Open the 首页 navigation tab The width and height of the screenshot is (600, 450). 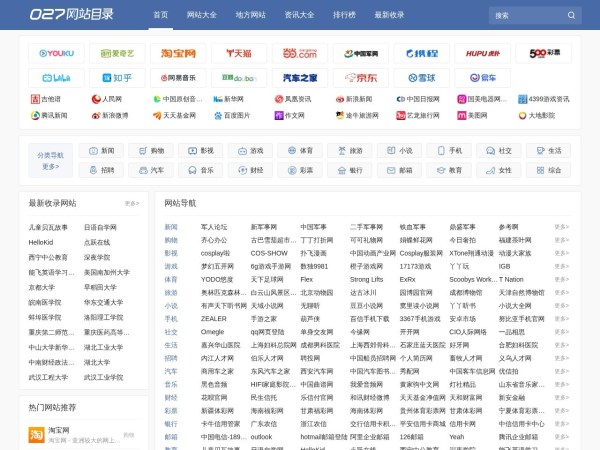click(161, 15)
